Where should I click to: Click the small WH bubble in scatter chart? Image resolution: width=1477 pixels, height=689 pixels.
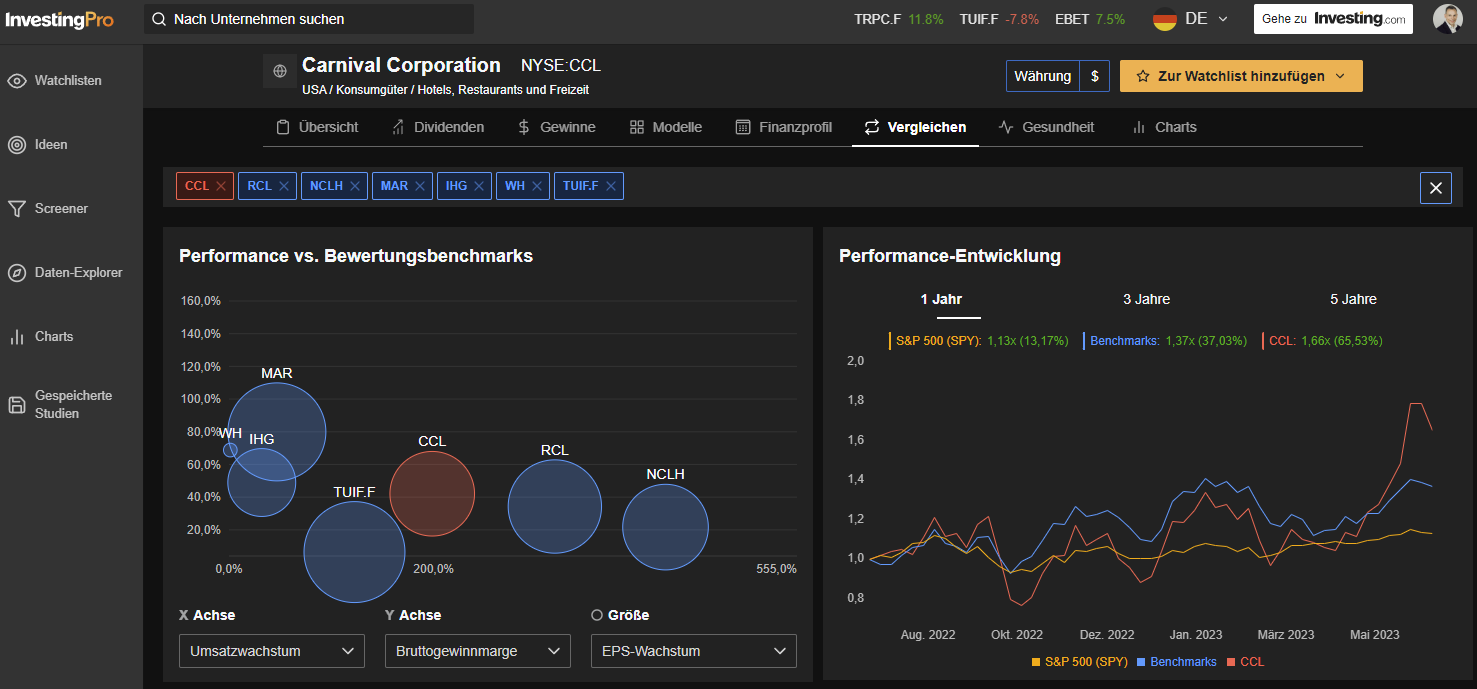click(x=230, y=450)
